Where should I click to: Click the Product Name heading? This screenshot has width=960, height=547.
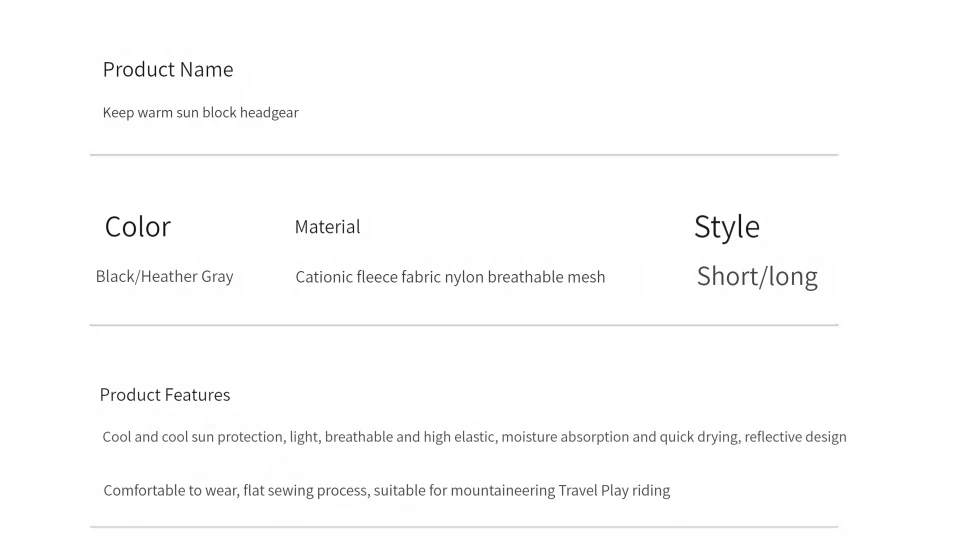168,70
